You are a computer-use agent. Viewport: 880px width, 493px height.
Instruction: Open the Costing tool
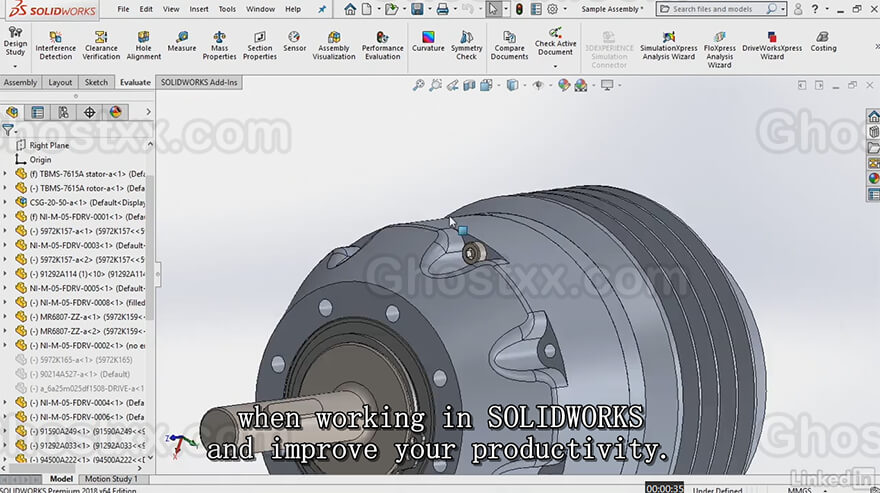tap(823, 42)
